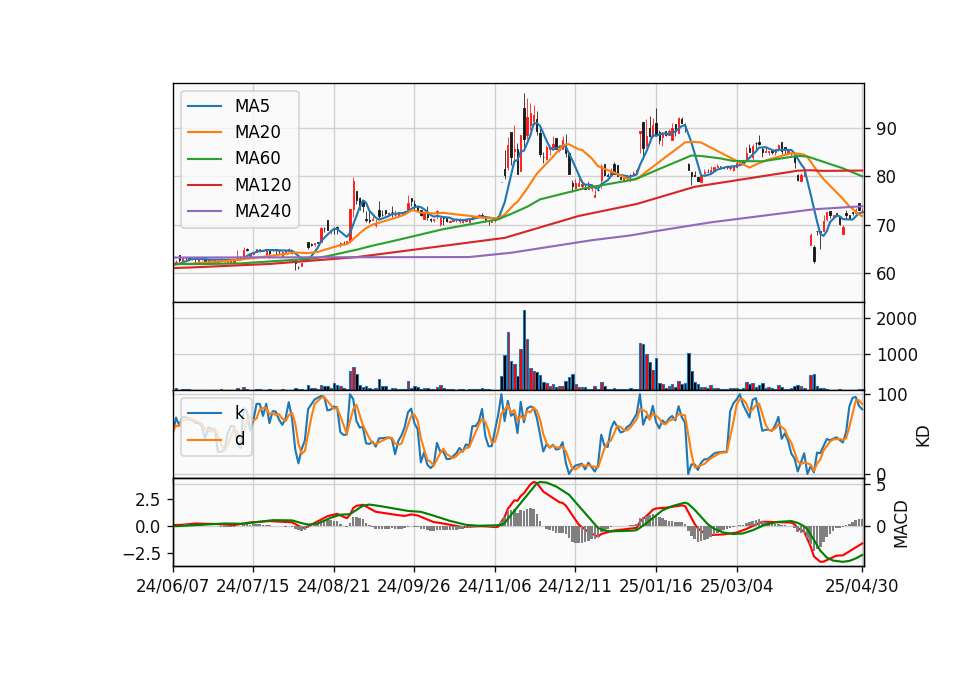Screen dimensions: 960x690
Task: Click the 24/07/15 date axis label
Action: pyautogui.click(x=252, y=586)
